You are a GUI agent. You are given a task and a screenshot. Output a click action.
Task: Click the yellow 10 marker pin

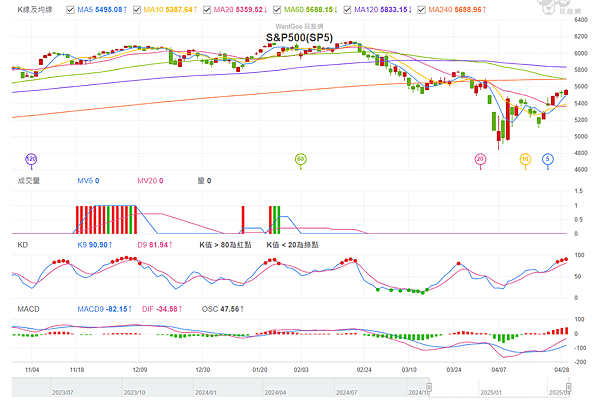click(525, 160)
